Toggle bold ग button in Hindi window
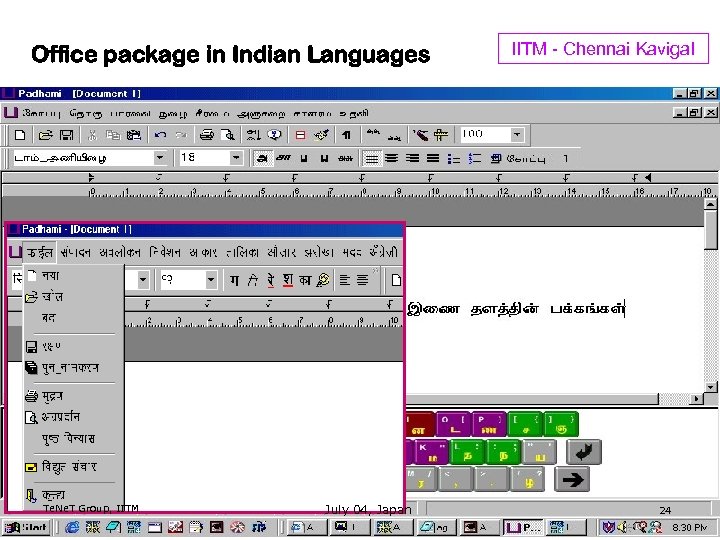Viewport: 720px width, 540px height. click(234, 280)
